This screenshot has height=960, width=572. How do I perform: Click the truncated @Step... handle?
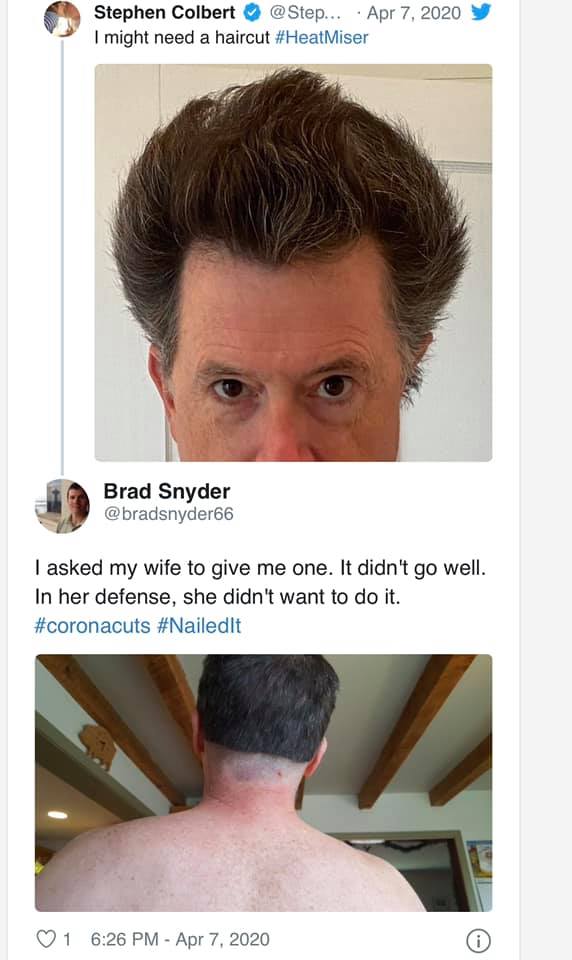click(x=305, y=13)
